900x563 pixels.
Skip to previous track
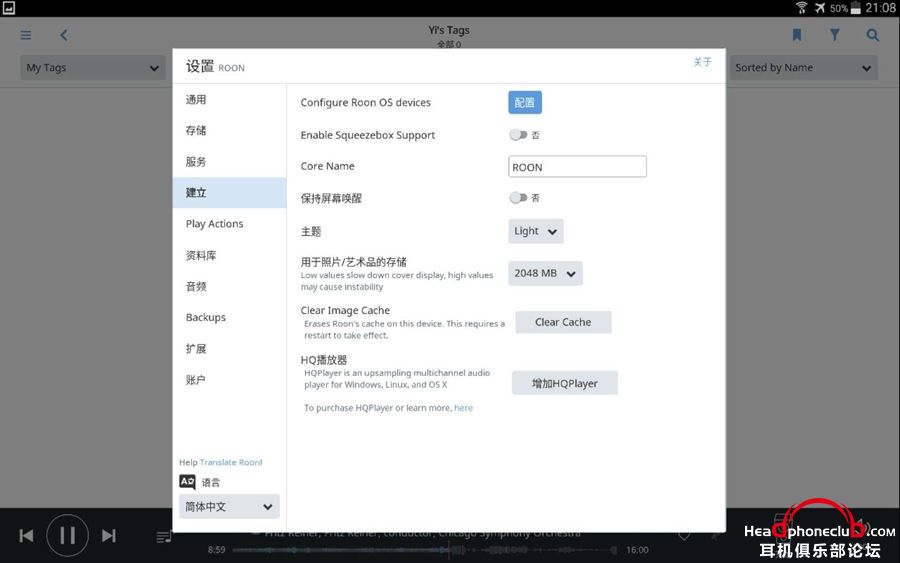[26, 535]
